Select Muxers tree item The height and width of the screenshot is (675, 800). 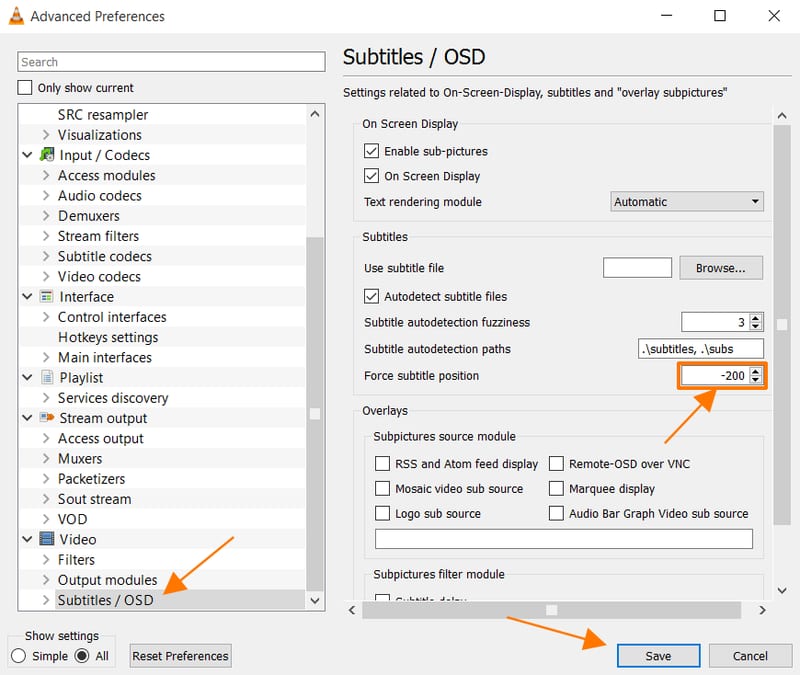coord(80,458)
